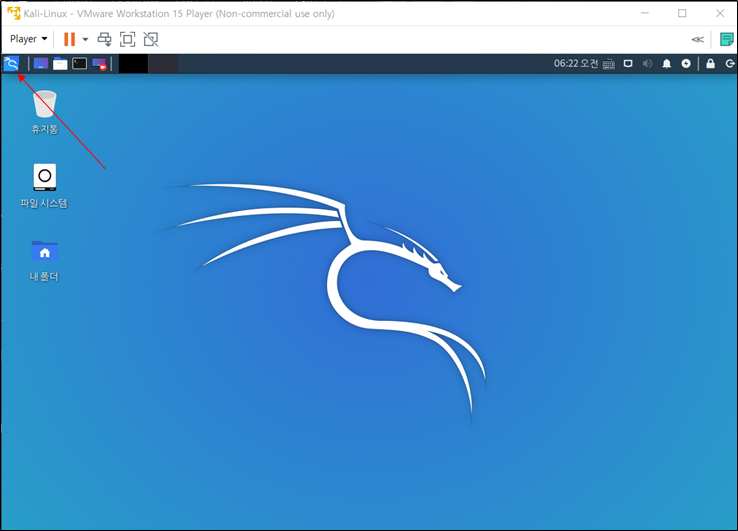
Task: Select the 파일 시스템 desktop icon
Action: point(44,186)
